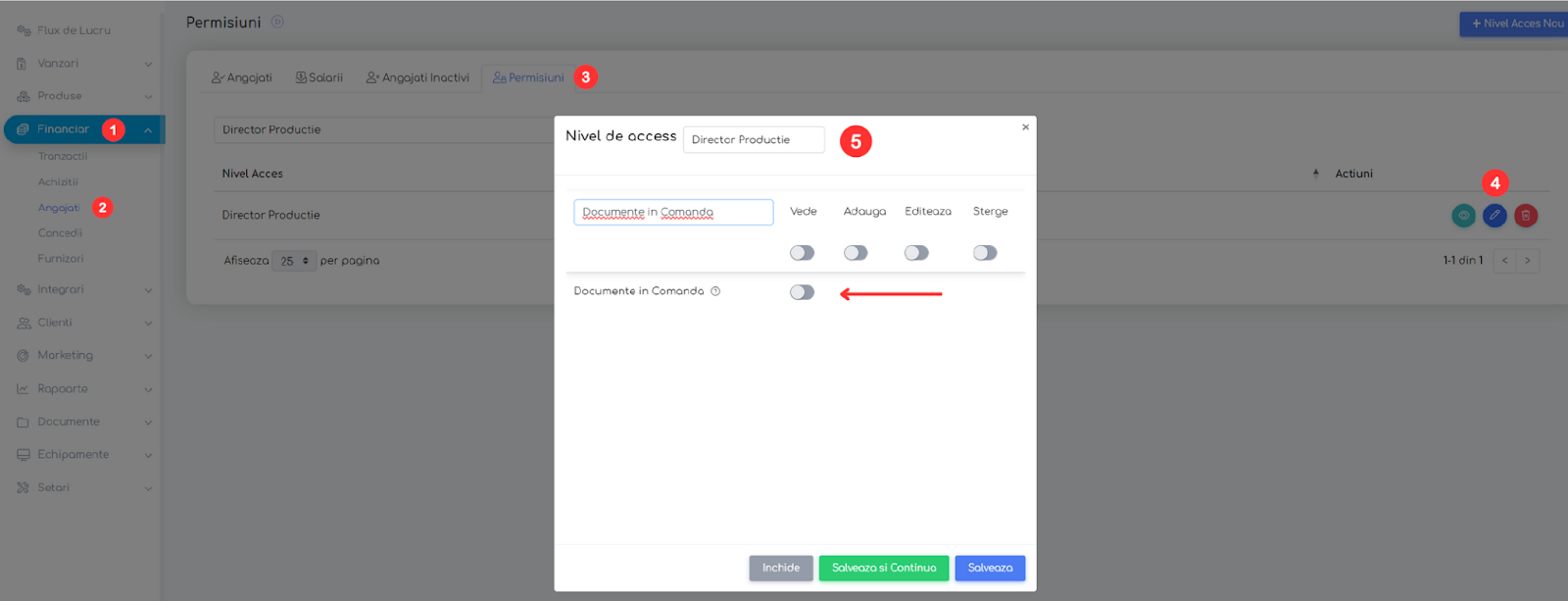Enable the Sterge permission toggle

[x=985, y=253]
